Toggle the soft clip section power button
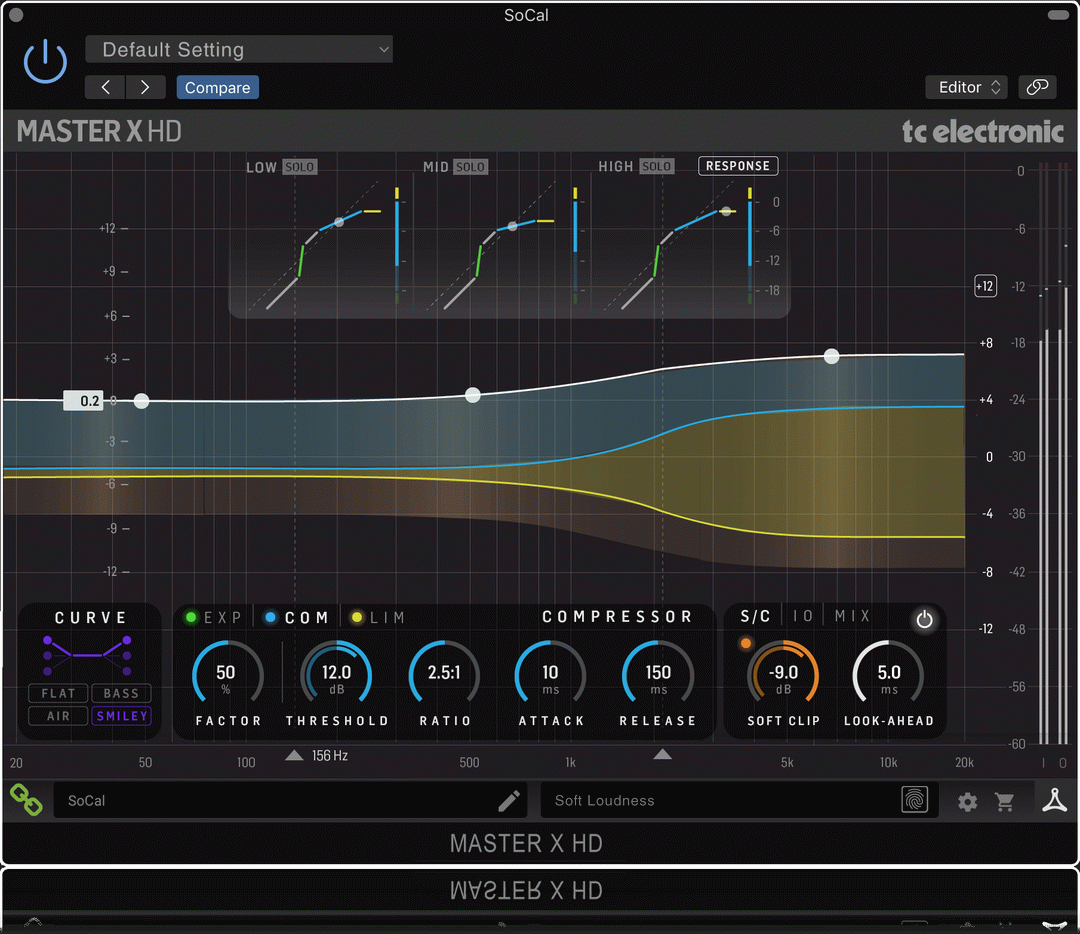The image size is (1080, 934). tap(924, 620)
